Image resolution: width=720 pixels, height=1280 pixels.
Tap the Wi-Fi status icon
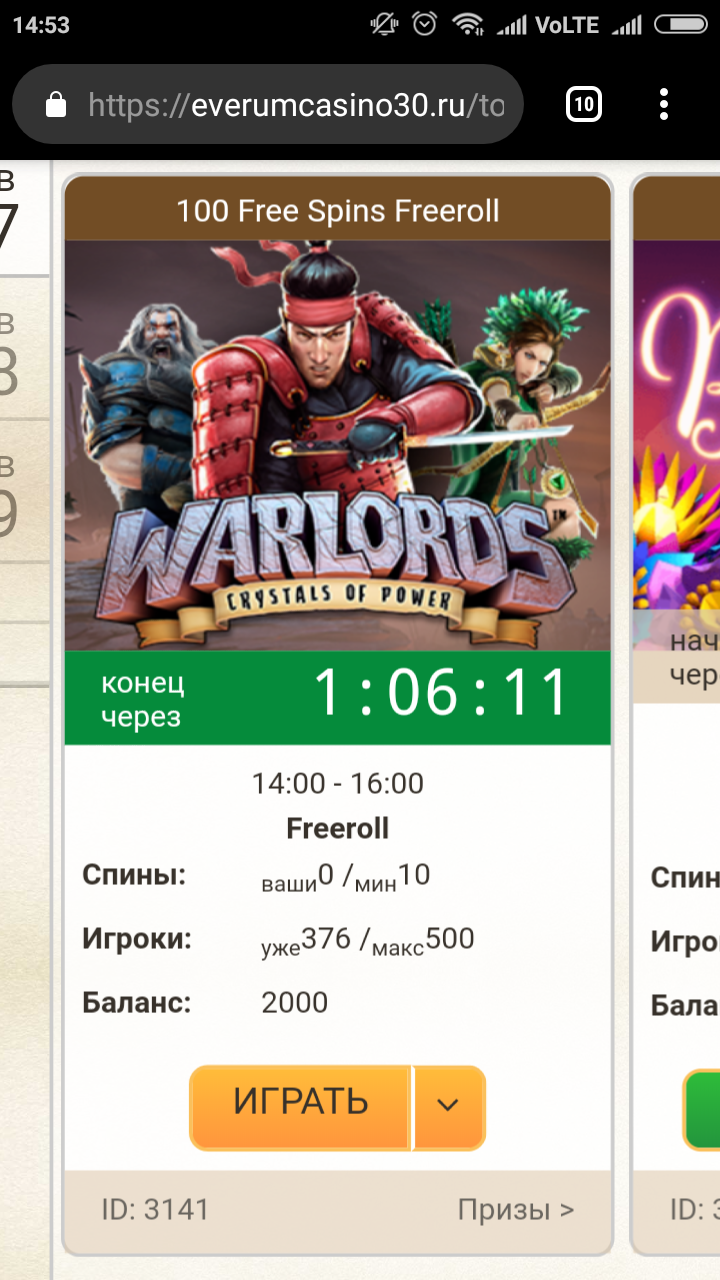pyautogui.click(x=467, y=25)
